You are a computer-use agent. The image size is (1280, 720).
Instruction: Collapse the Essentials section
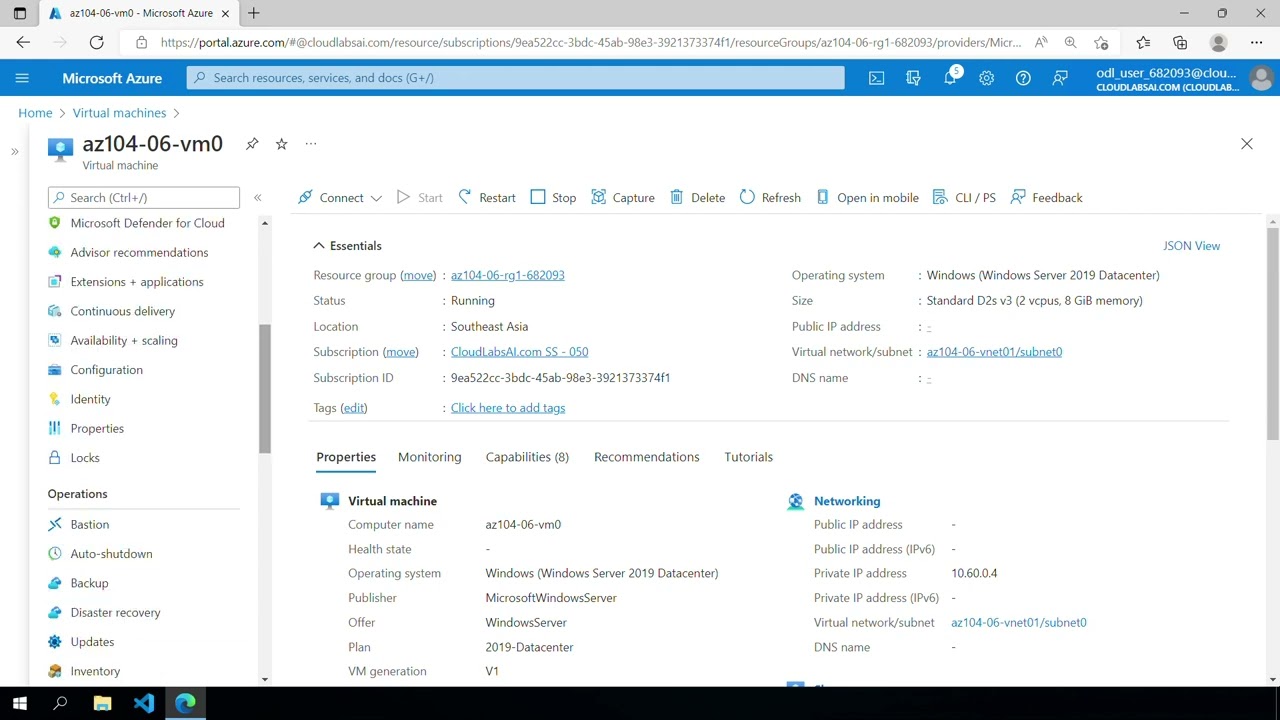pyautogui.click(x=347, y=246)
